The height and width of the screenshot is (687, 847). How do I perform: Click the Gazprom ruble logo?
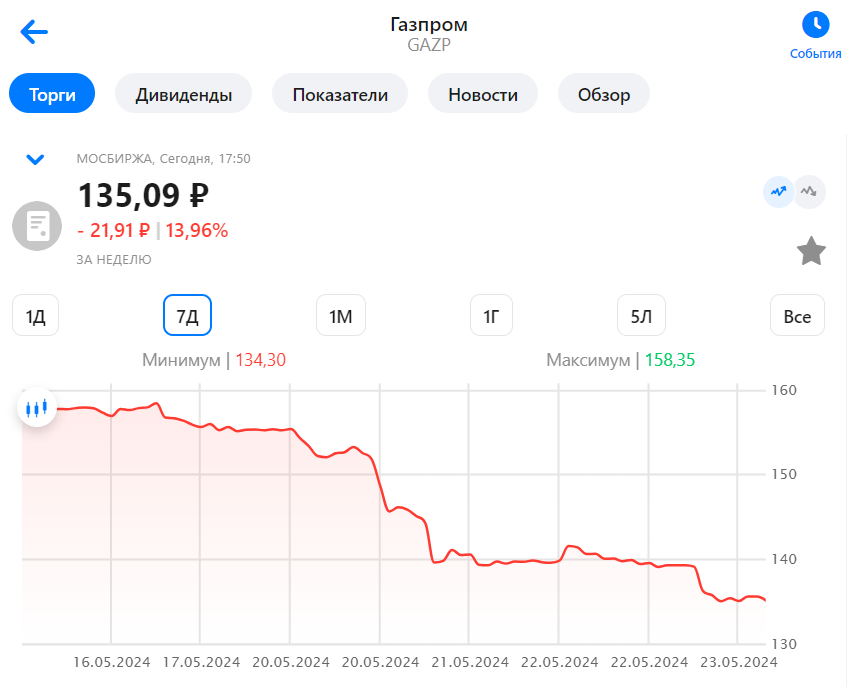point(37,226)
